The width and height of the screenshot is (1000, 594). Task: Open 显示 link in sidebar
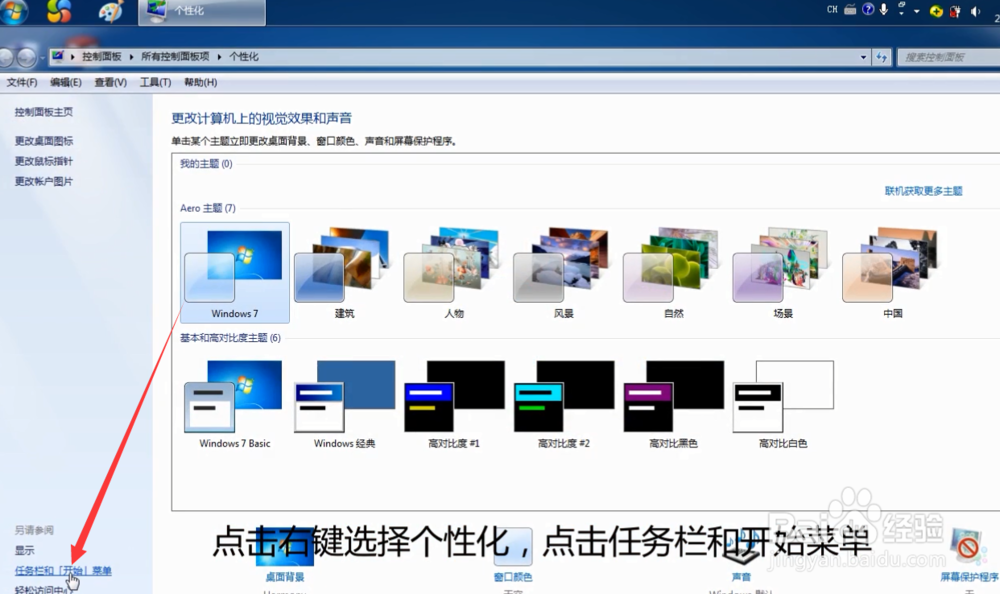point(25,550)
